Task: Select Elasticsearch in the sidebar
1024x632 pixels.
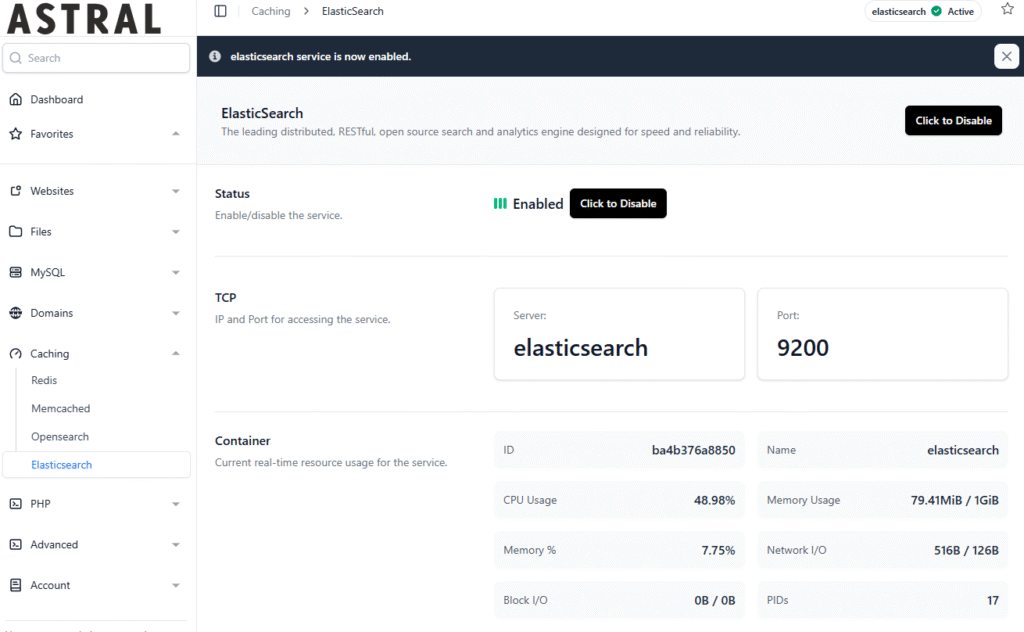Action: coord(97,465)
